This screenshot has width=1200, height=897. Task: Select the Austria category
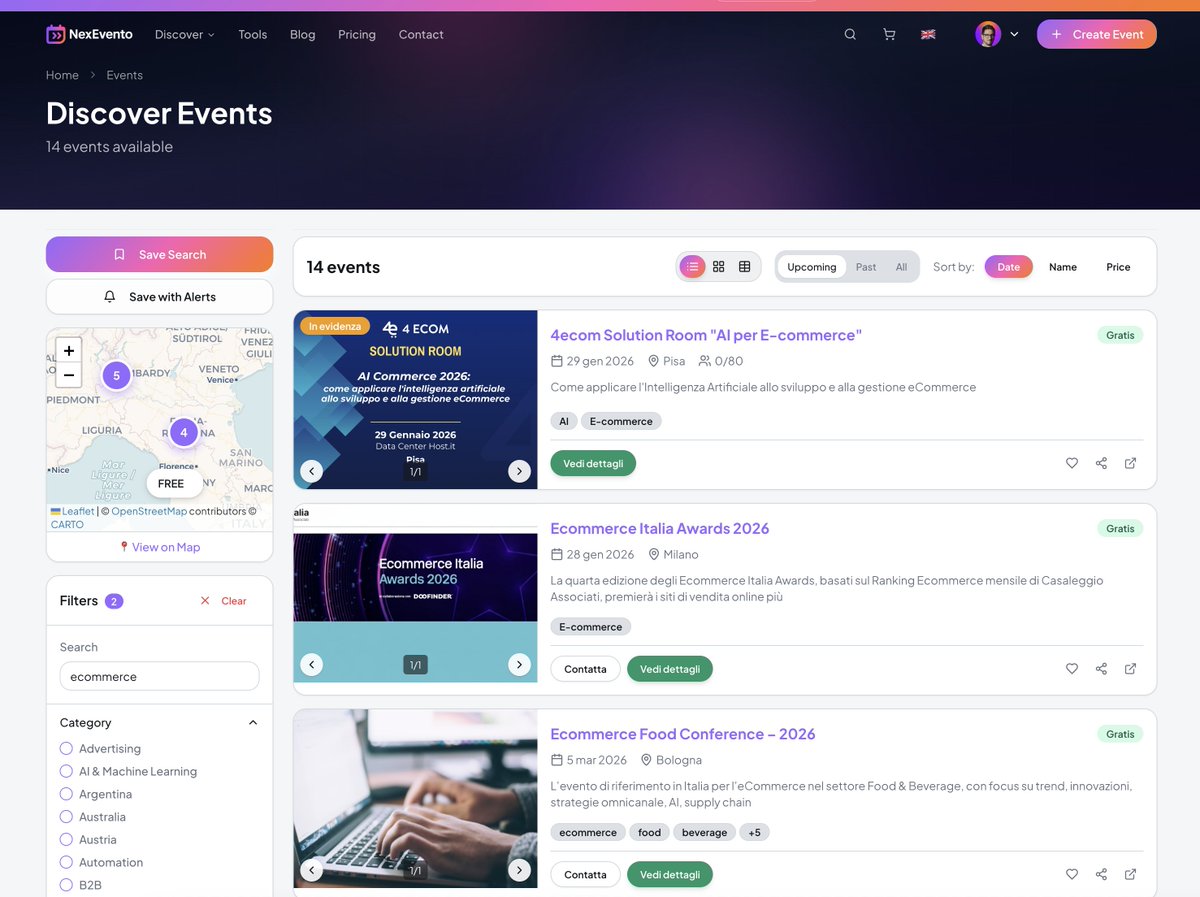[x=88, y=840]
